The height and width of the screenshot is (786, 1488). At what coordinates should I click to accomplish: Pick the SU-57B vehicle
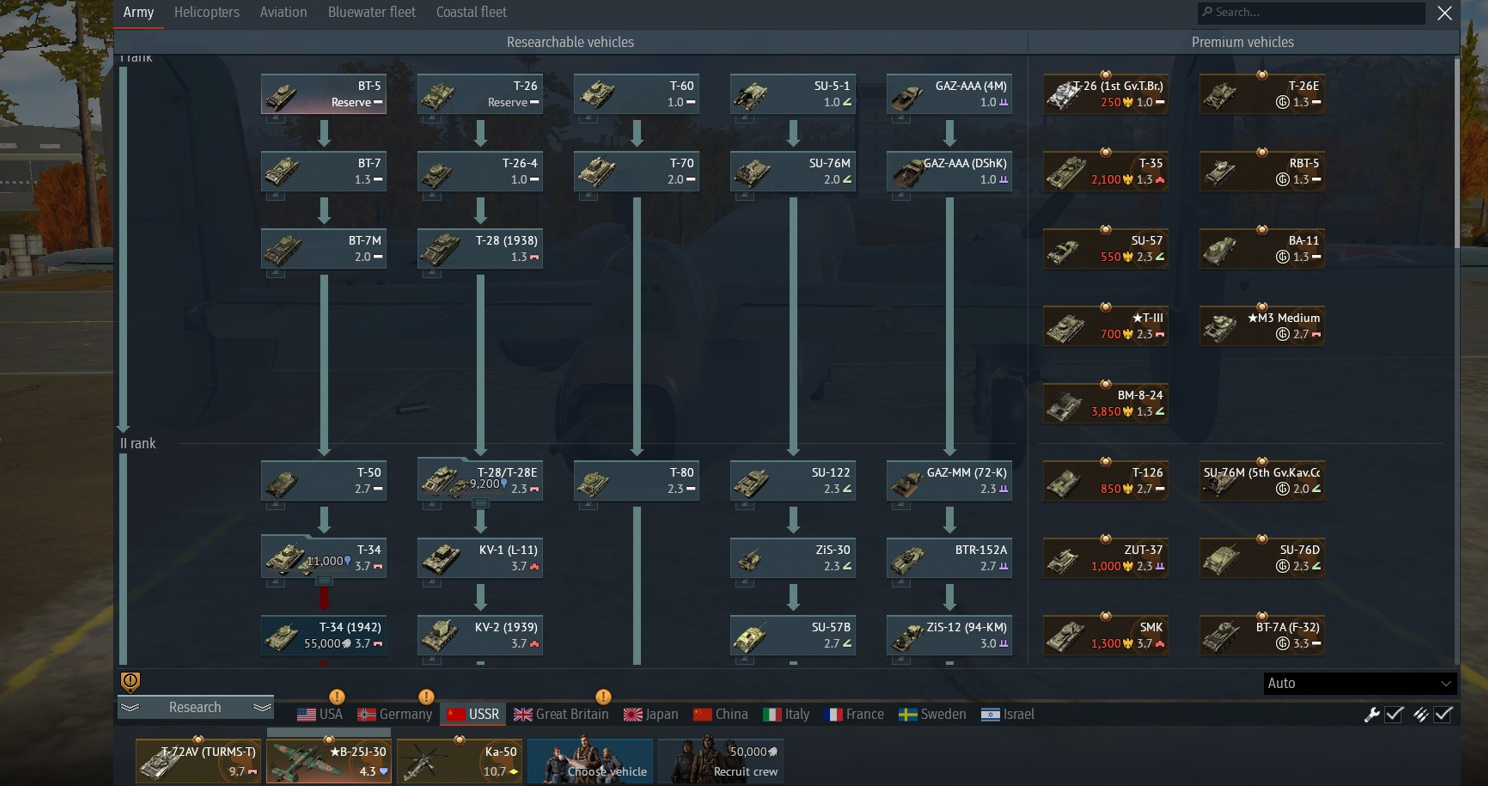(x=793, y=635)
